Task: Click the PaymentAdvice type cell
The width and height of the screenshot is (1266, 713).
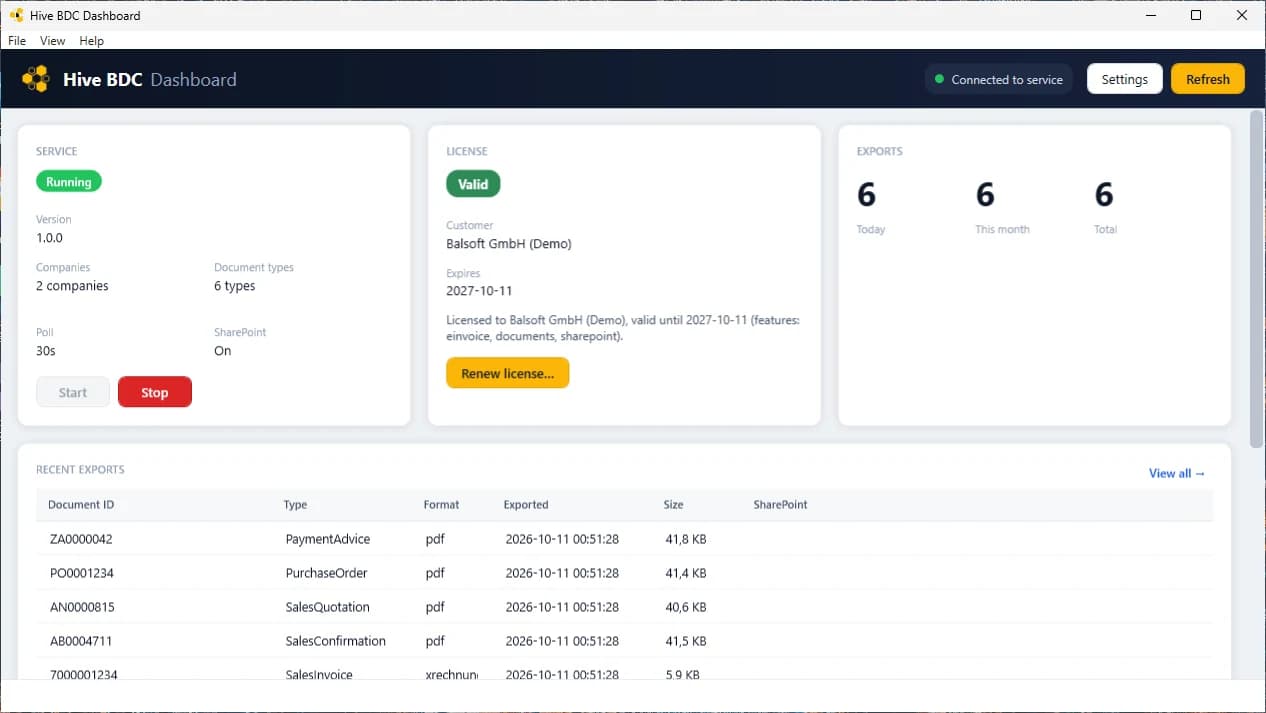Action: (328, 539)
